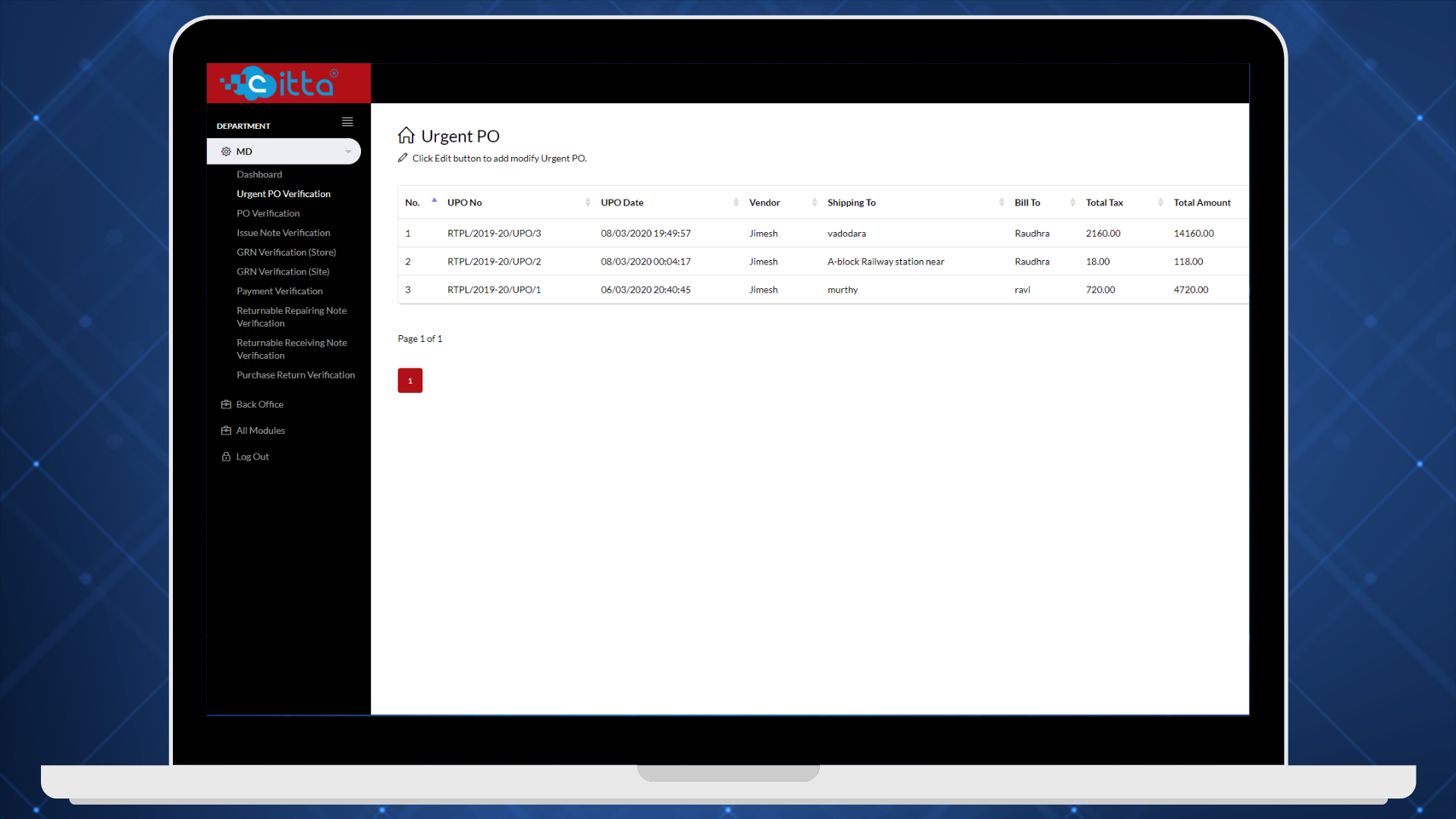Screen dimensions: 1456x819
Task: Go to Purchase Return Verification
Action: [296, 375]
